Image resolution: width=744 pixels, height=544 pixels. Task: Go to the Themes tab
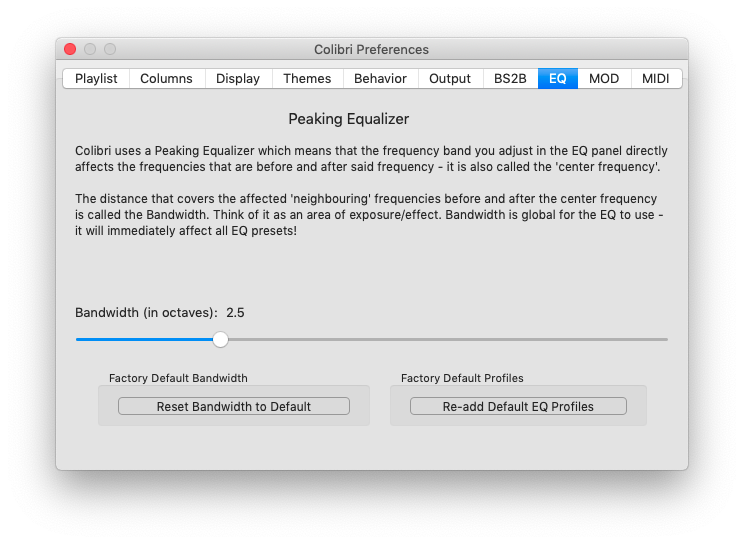click(x=307, y=78)
